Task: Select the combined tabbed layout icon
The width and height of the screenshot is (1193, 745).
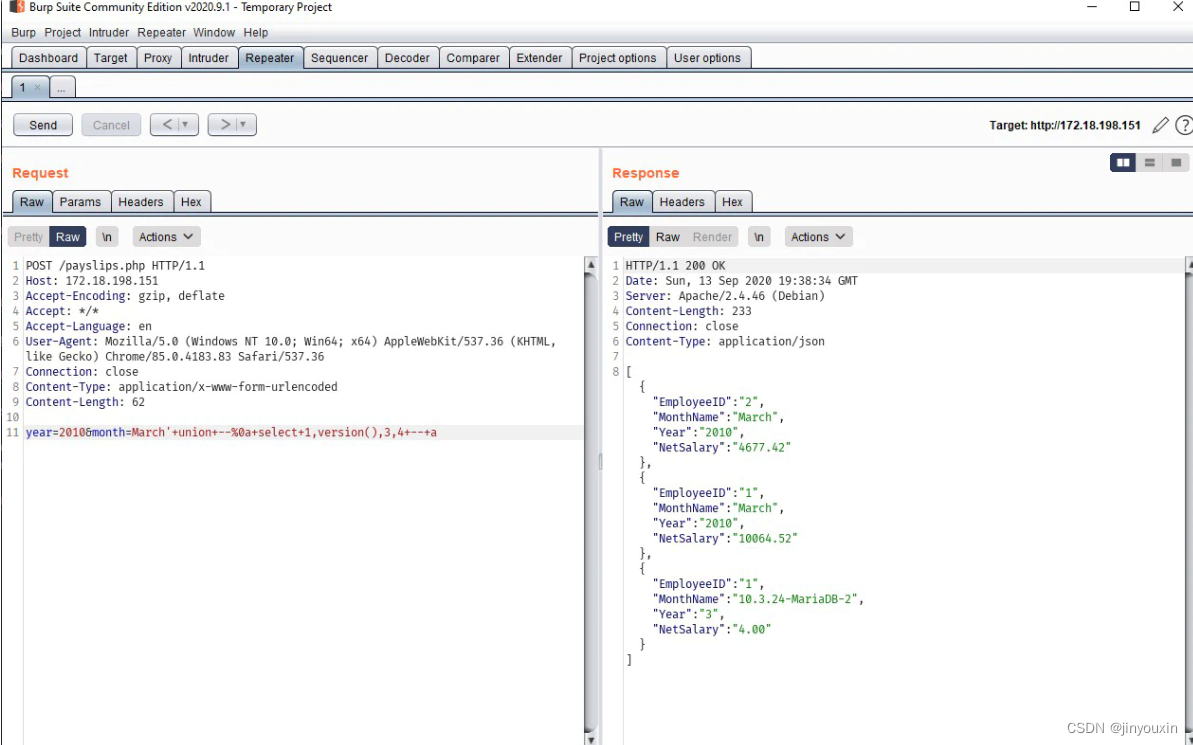Action: pyautogui.click(x=1176, y=163)
